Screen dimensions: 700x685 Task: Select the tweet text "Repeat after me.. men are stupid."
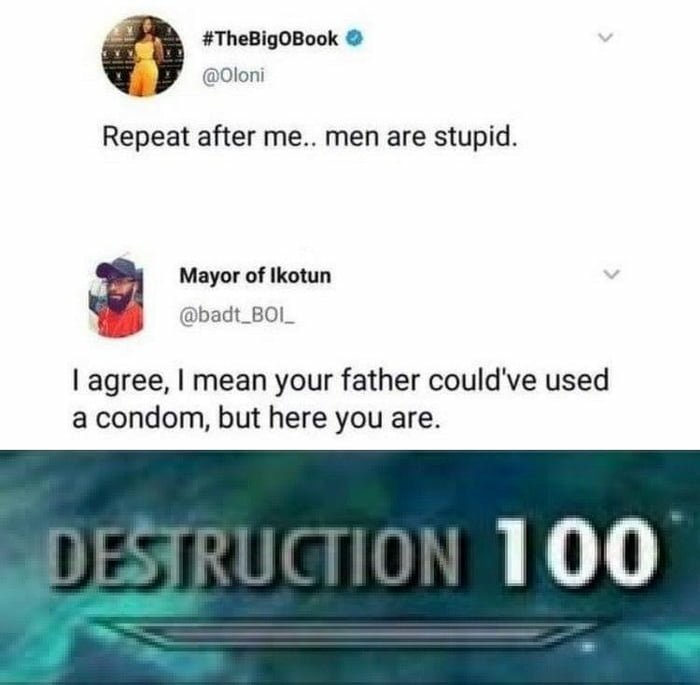click(310, 137)
